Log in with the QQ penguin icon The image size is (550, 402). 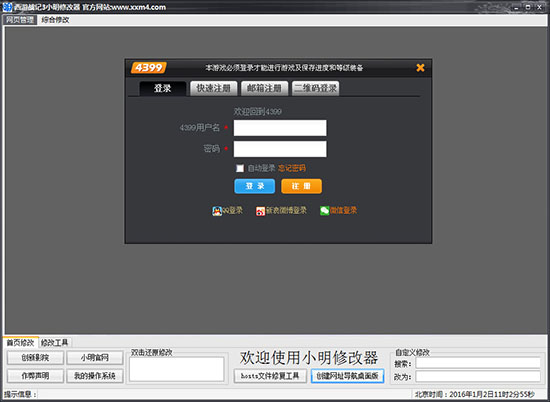[x=217, y=211]
